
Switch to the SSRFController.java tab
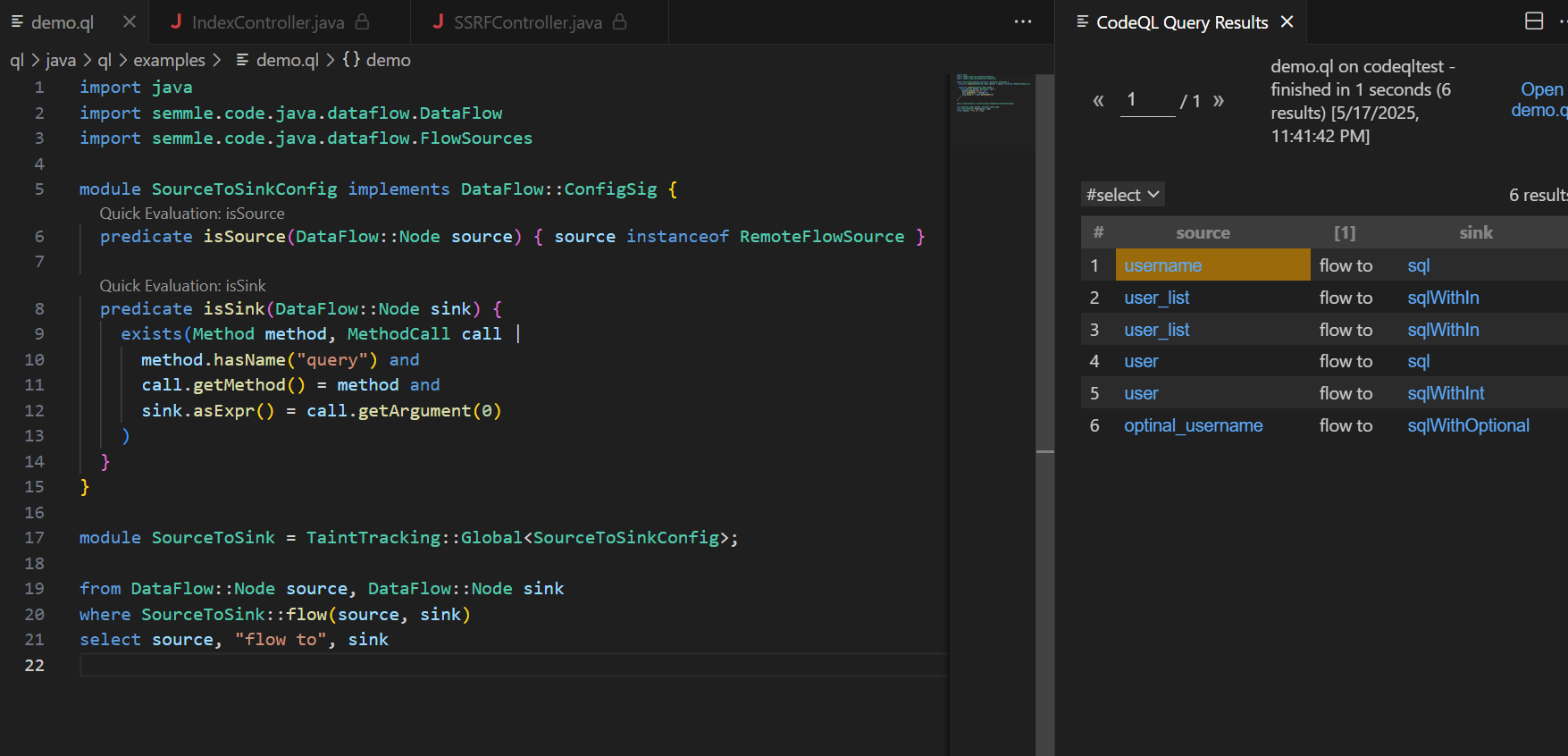pos(527,22)
